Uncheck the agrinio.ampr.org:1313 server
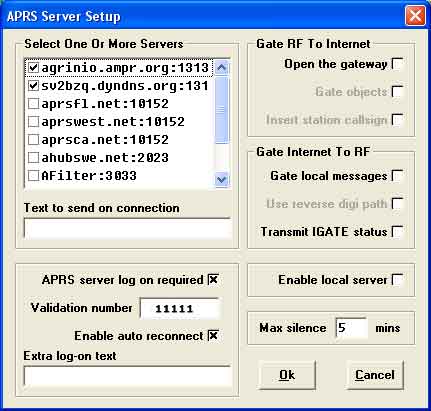 click(33, 68)
